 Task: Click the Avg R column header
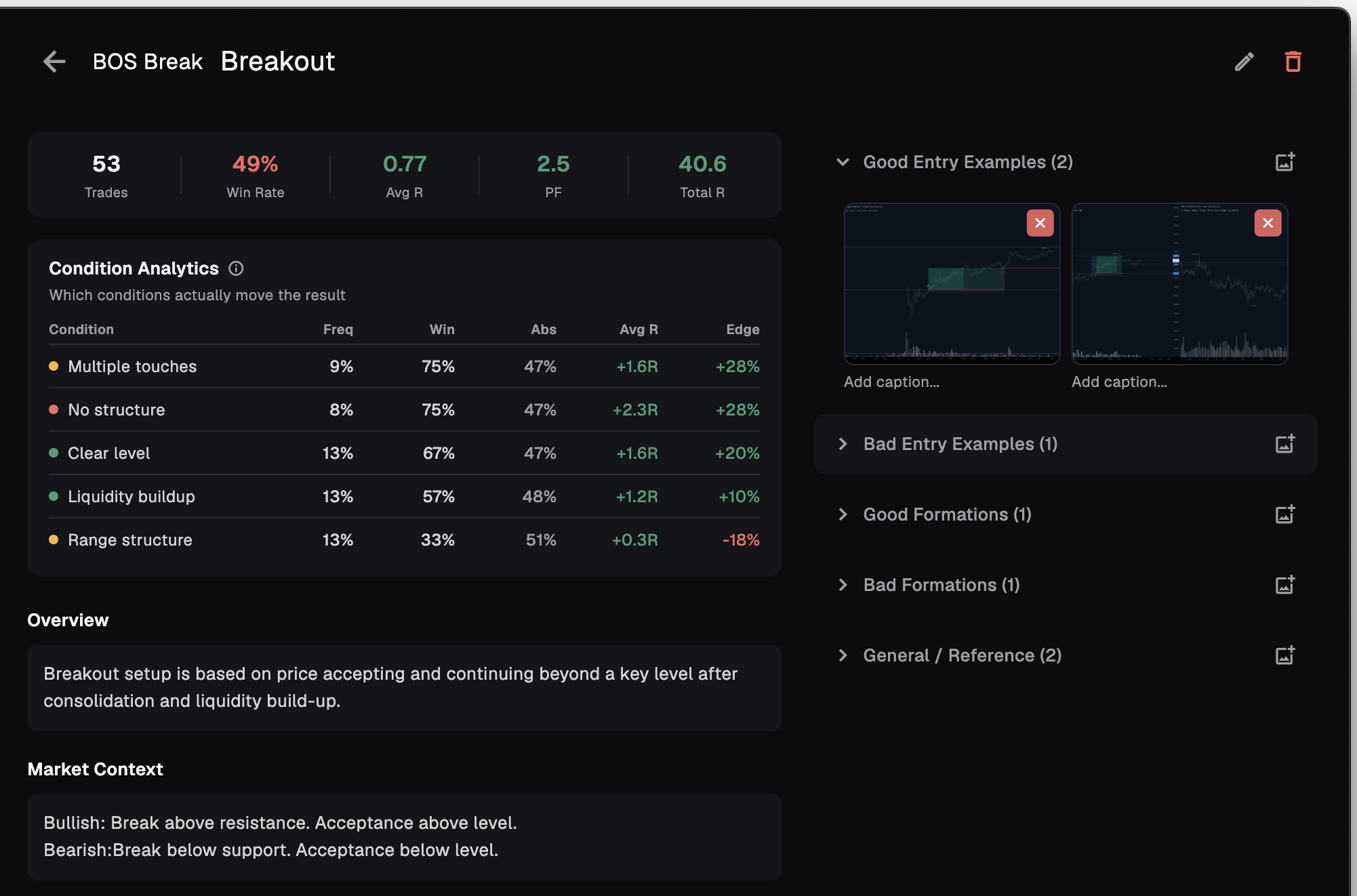pos(639,329)
